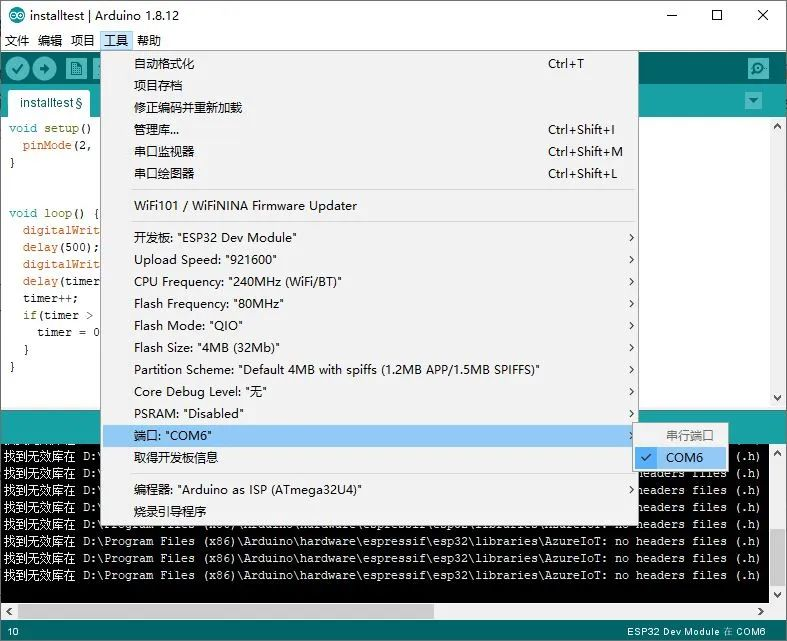Click the horizontal scrollbar thumb
The height and width of the screenshot is (641, 787).
(x=226, y=611)
